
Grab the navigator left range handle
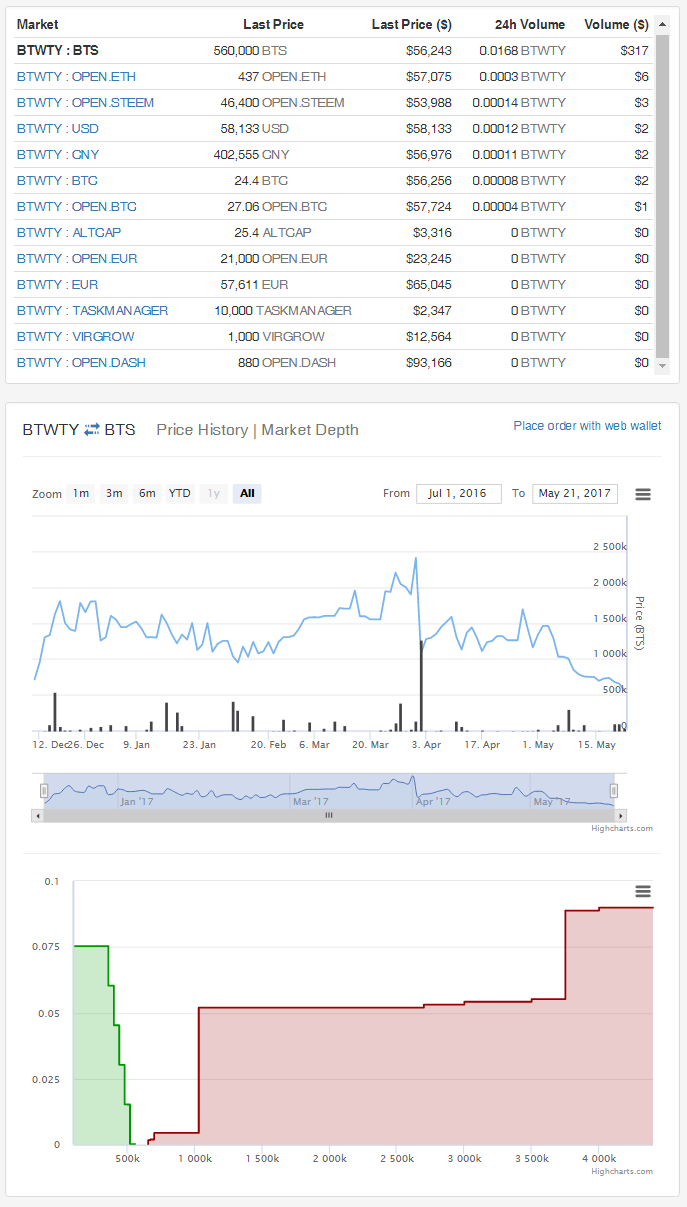[43, 790]
